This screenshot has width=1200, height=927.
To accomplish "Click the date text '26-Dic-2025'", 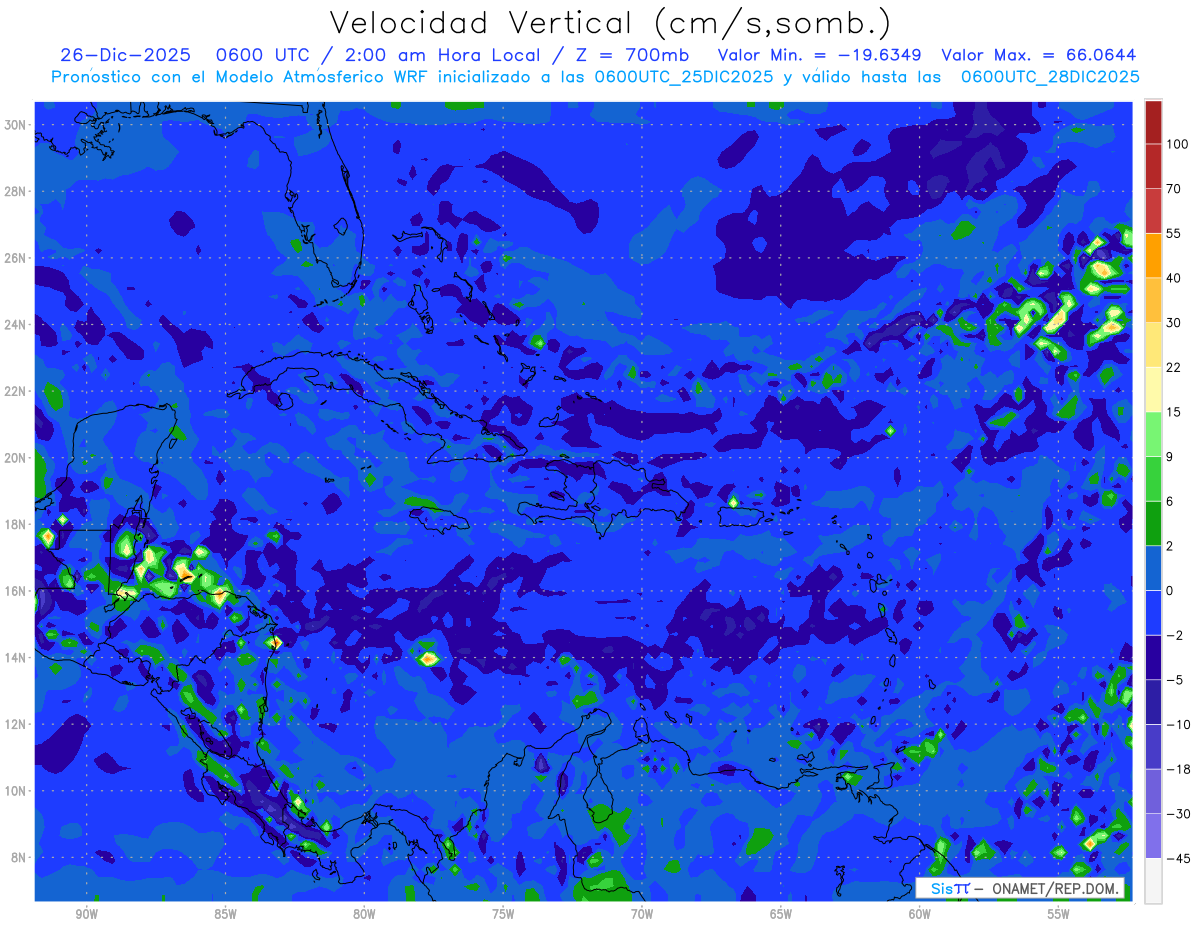I will [x=125, y=54].
